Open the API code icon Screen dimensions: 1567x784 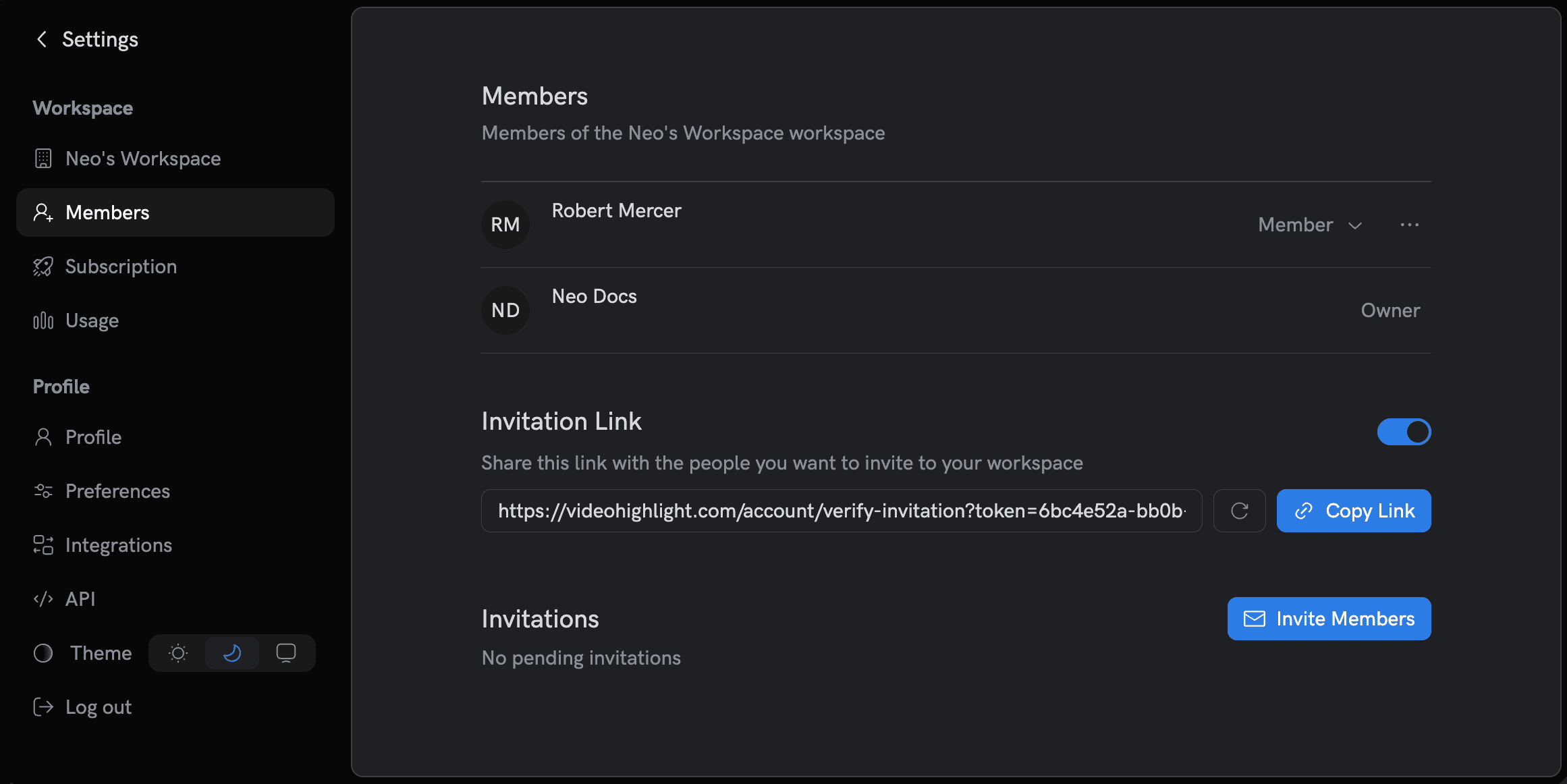[x=43, y=598]
